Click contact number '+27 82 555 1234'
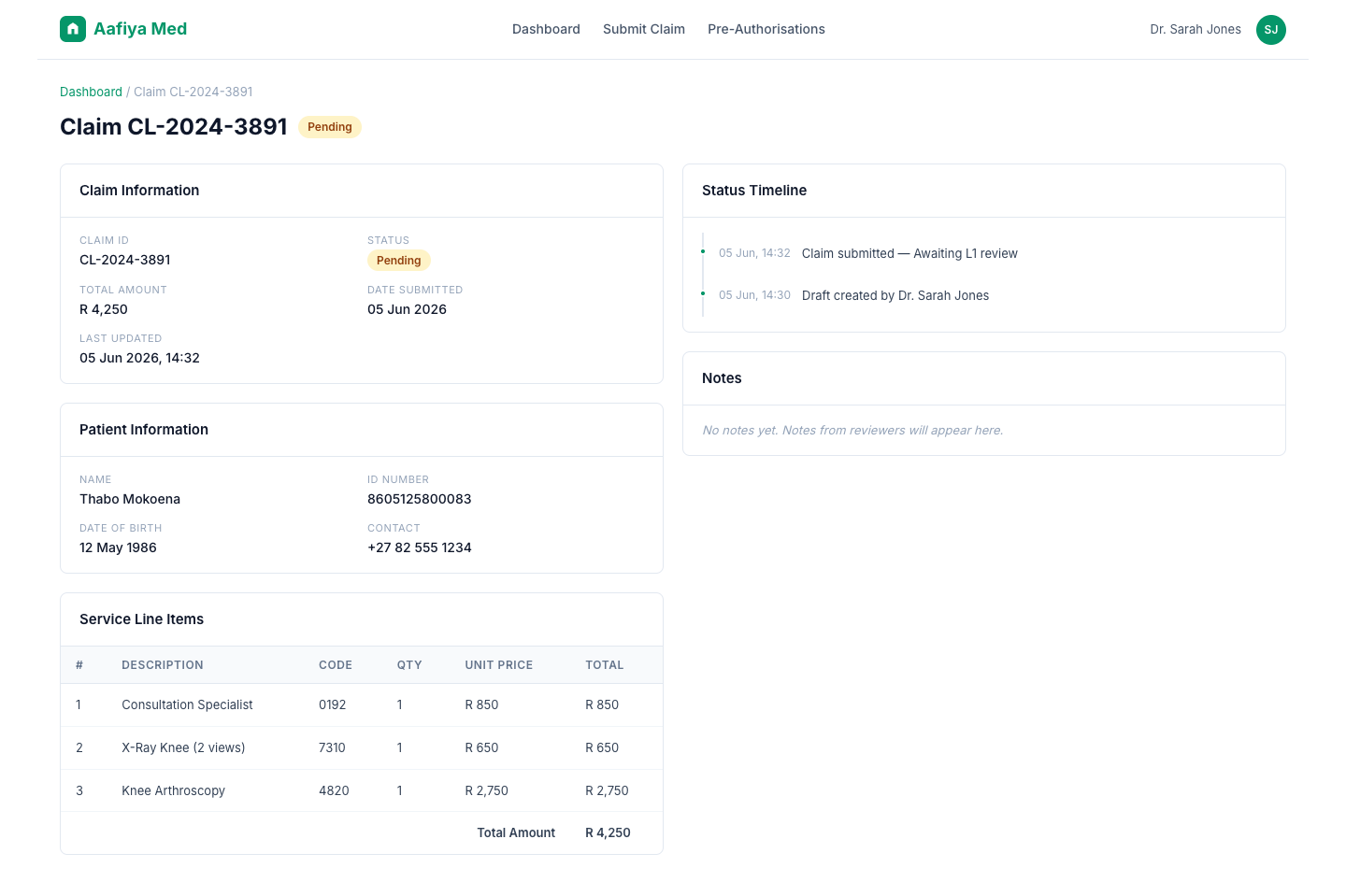Viewport: 1346px width, 896px height. coord(420,548)
